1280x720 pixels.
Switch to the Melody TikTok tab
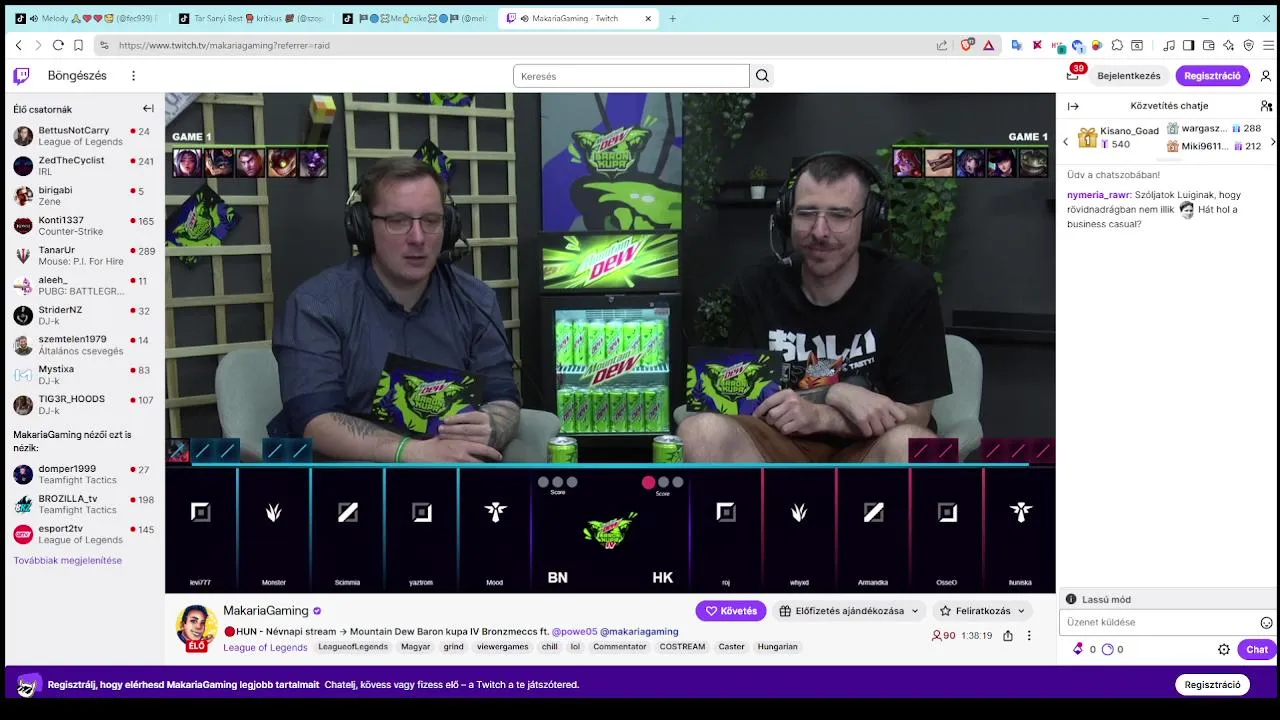(87, 18)
